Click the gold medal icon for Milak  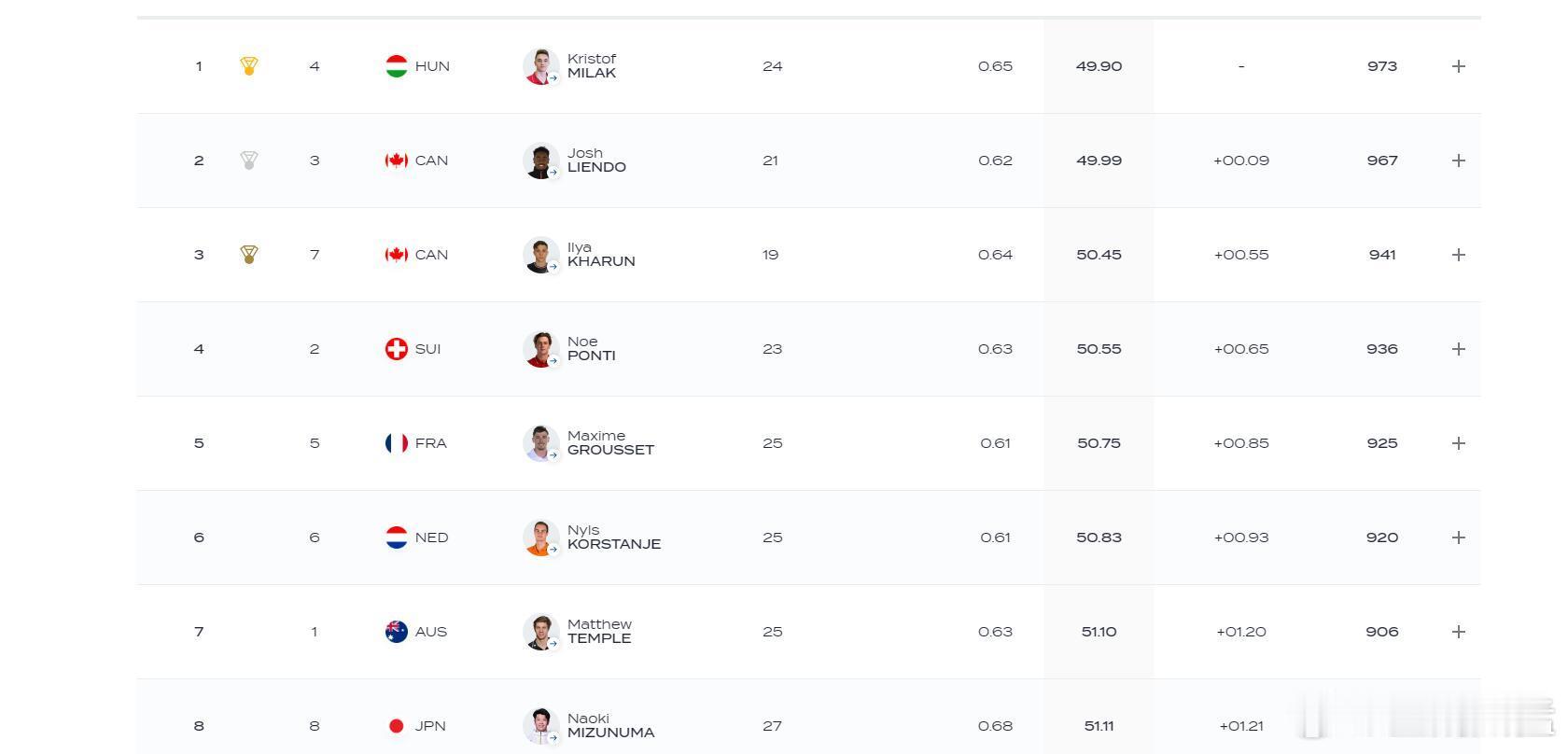(249, 66)
